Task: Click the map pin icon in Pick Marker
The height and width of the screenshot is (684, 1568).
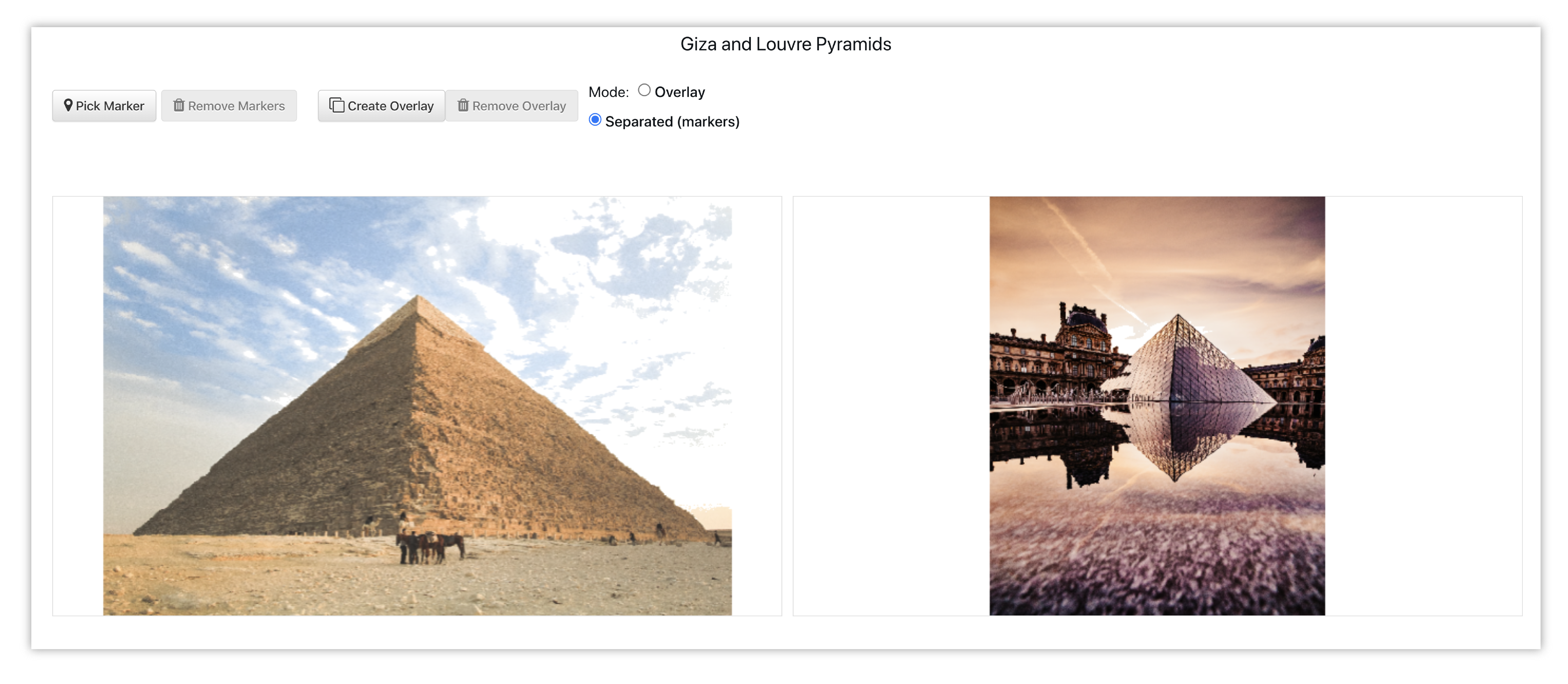Action: click(68, 105)
